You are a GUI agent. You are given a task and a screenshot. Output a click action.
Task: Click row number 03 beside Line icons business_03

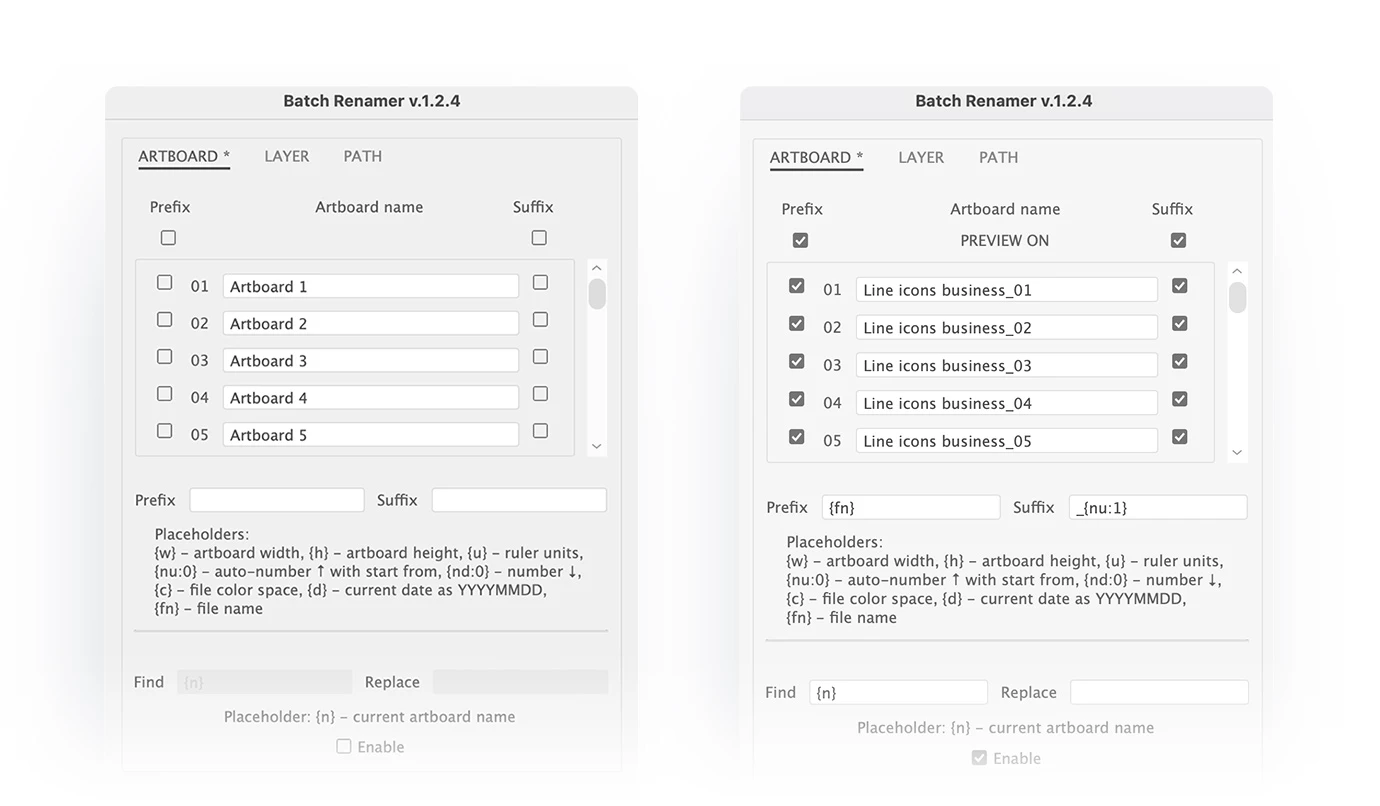pyautogui.click(x=832, y=365)
